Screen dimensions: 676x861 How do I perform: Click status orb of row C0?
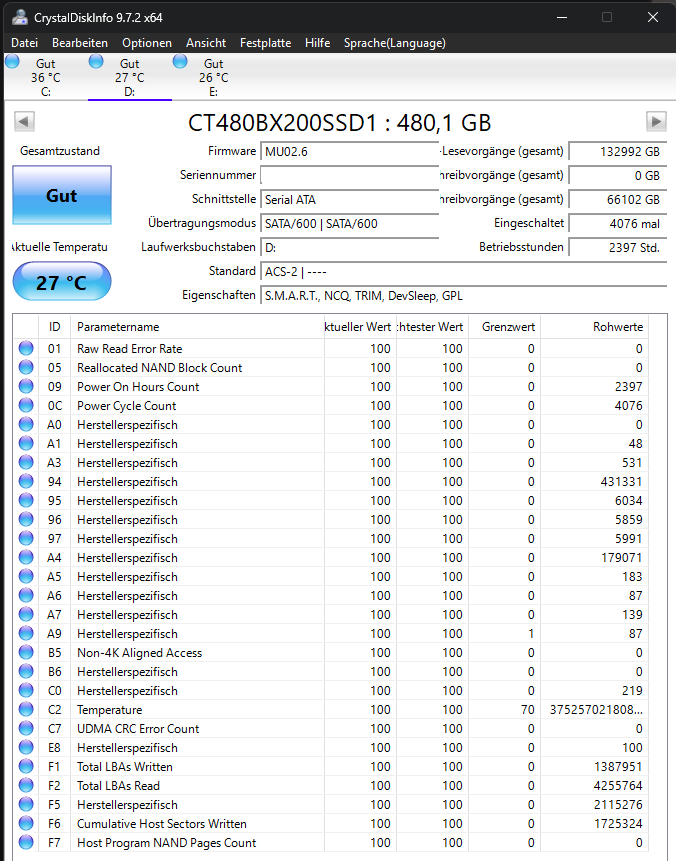(x=26, y=690)
